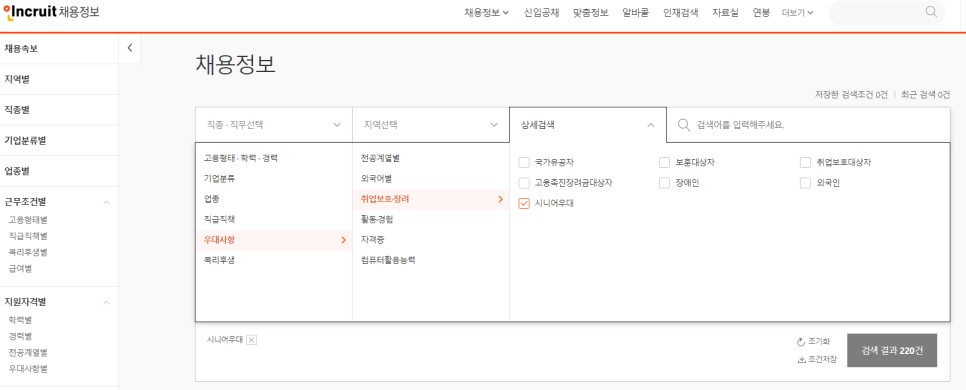Check the 장애인 checkbox
The image size is (966, 390).
[664, 183]
